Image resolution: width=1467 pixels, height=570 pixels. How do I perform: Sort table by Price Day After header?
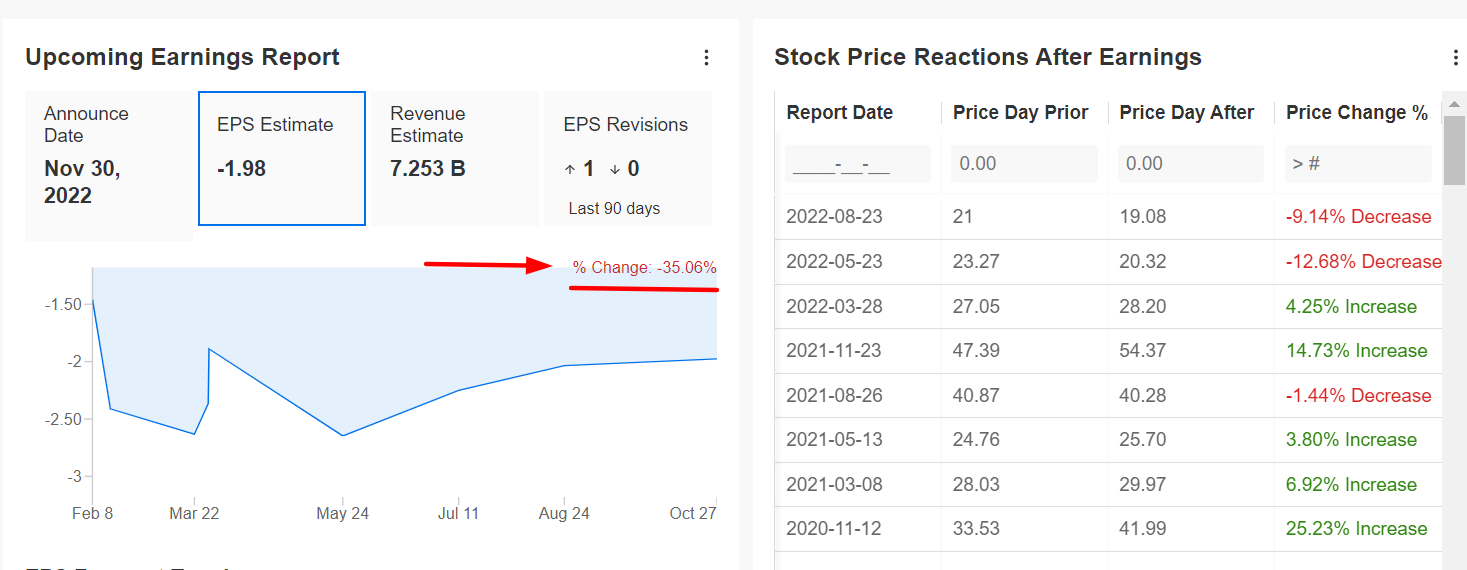click(1186, 113)
